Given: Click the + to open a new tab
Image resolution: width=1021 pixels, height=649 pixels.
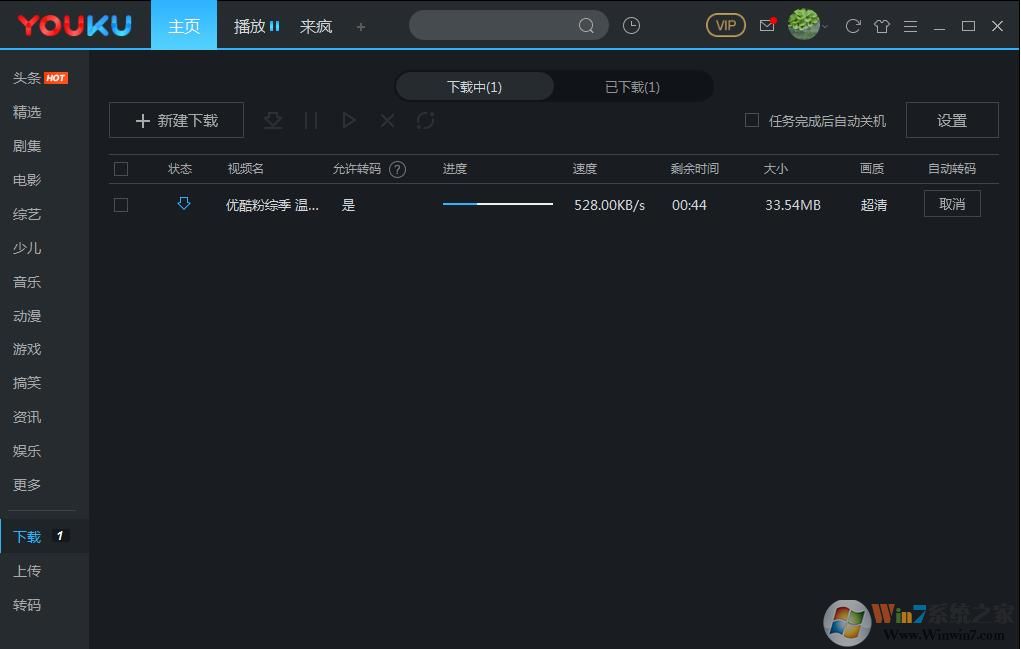Looking at the screenshot, I should click(360, 27).
